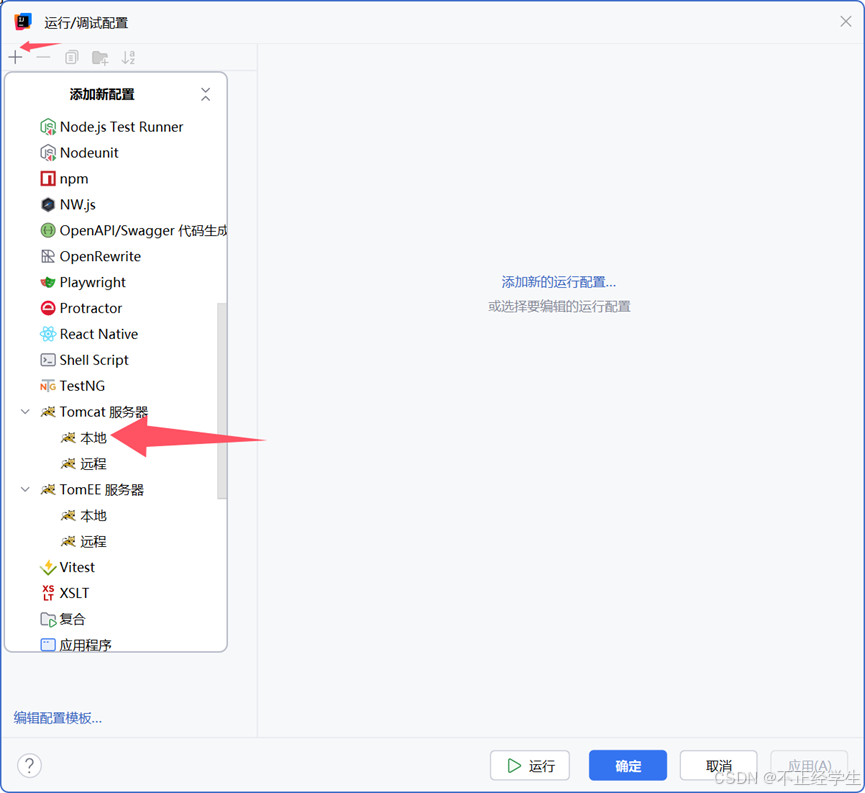Click the TestNG icon
Viewport: 865px width, 793px height.
pos(48,386)
